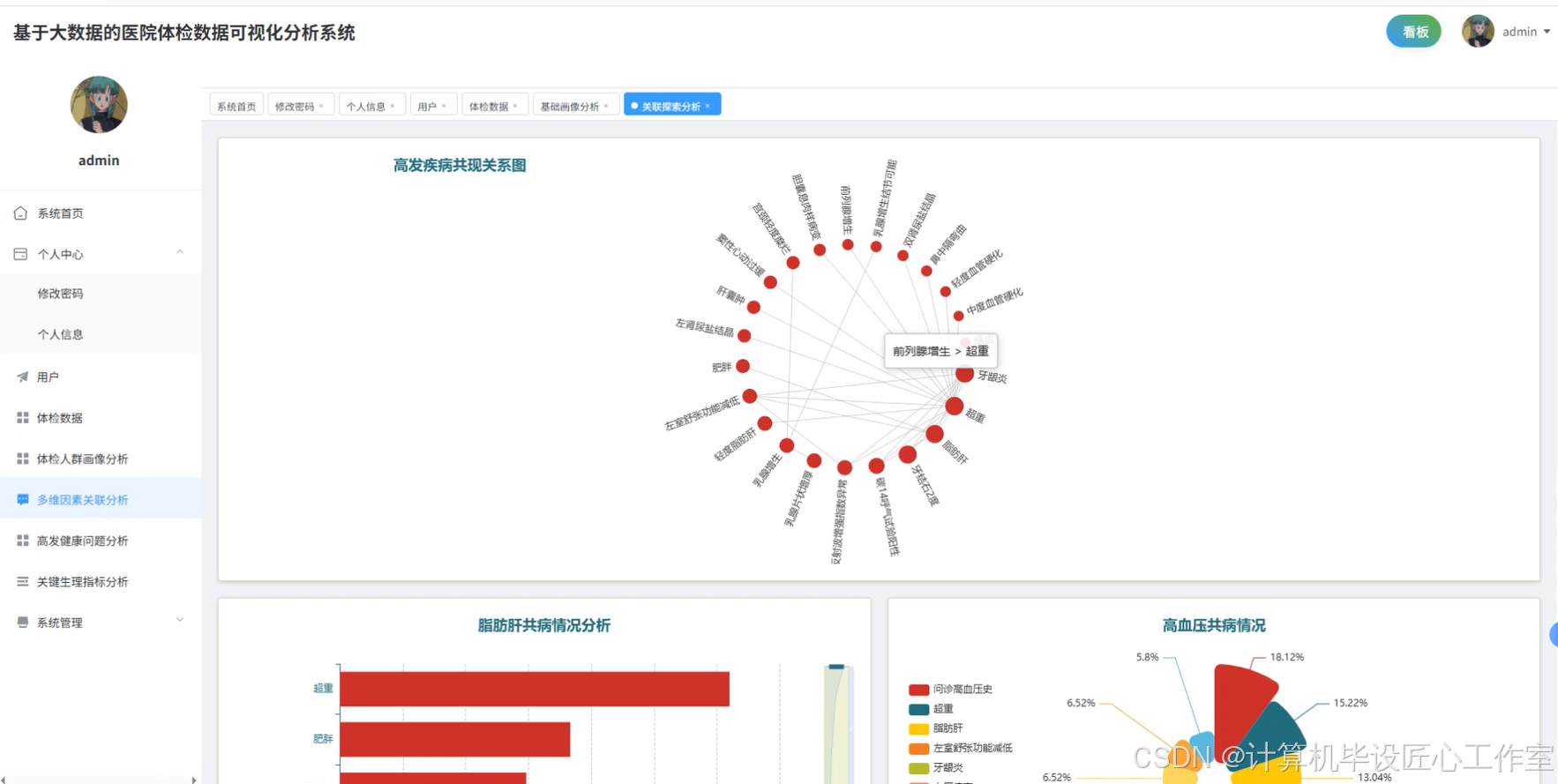Click the 看板 button
This screenshot has width=1558, height=784.
pyautogui.click(x=1414, y=32)
